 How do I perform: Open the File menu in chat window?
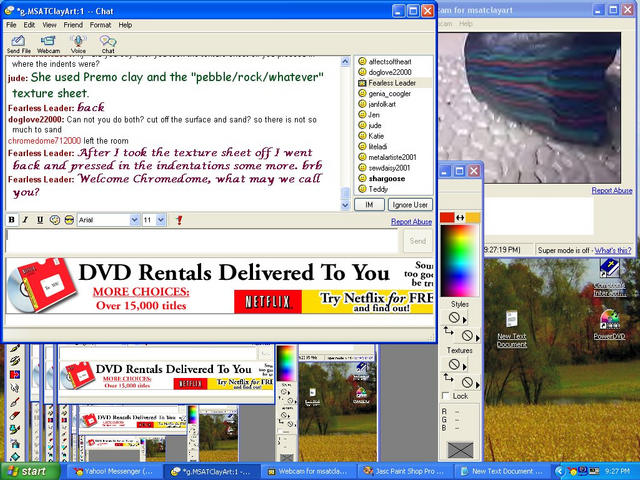11,25
